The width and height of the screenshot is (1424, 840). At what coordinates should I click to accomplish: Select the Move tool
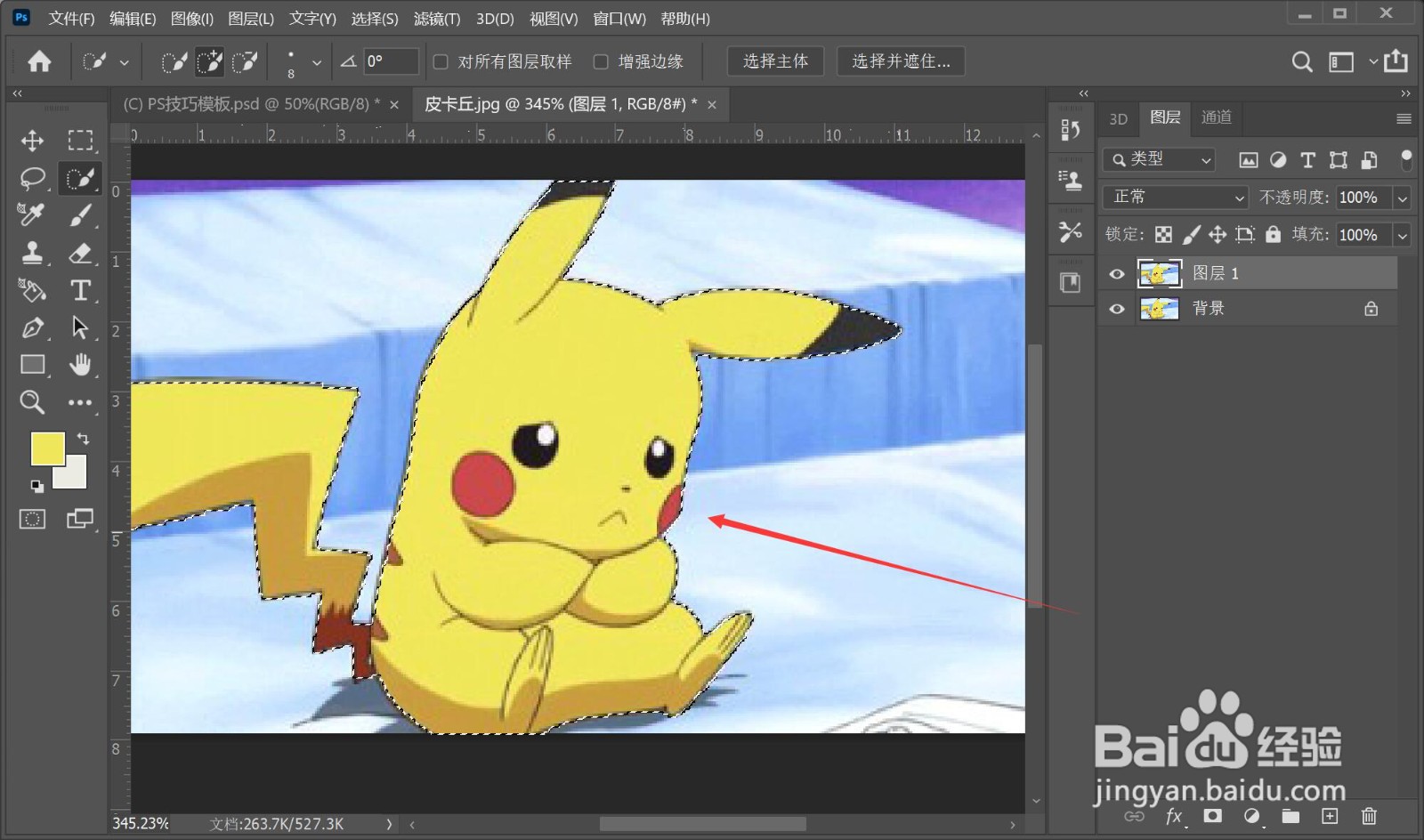pos(33,141)
